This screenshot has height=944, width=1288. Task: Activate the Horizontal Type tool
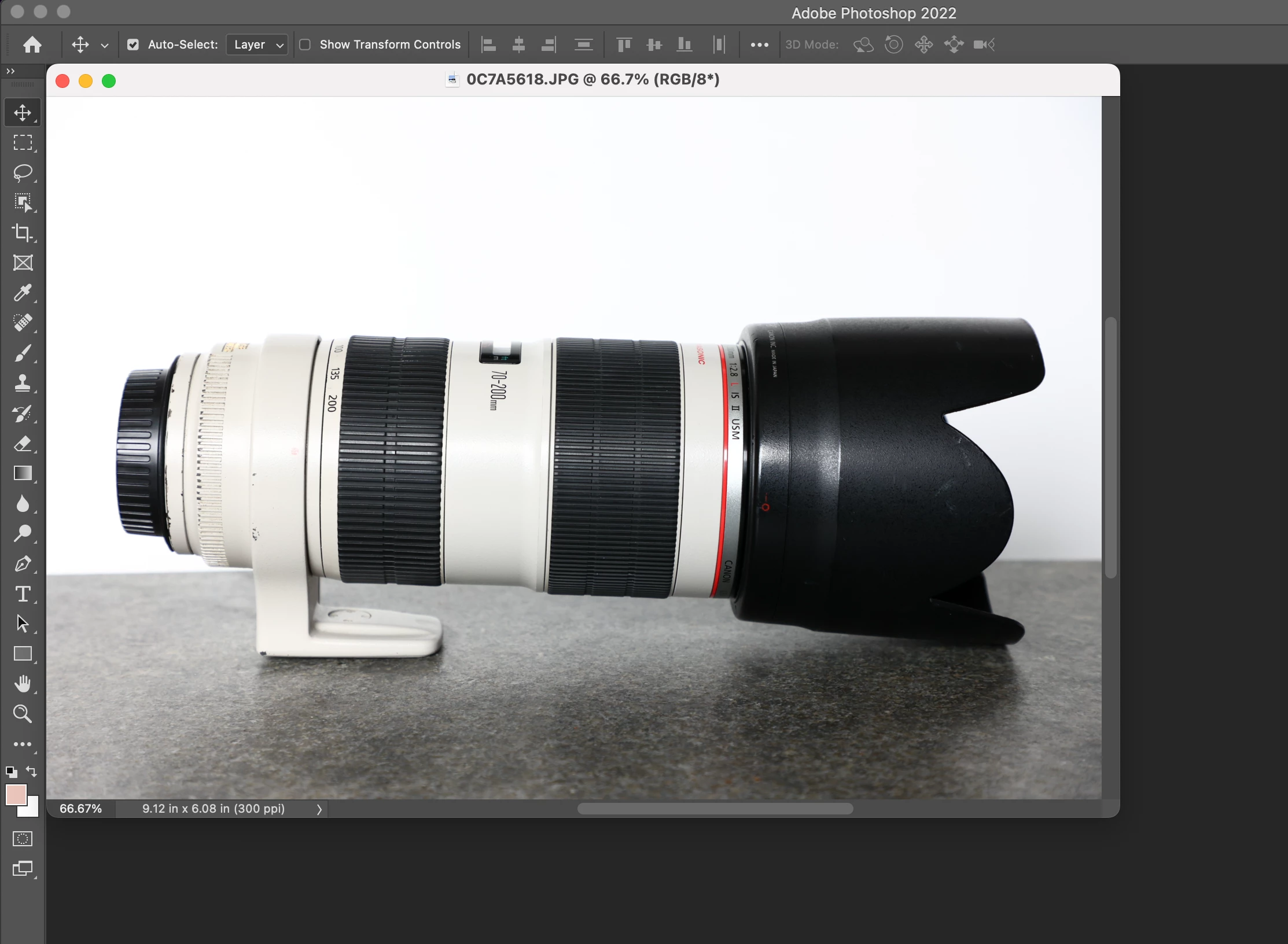pyautogui.click(x=23, y=594)
